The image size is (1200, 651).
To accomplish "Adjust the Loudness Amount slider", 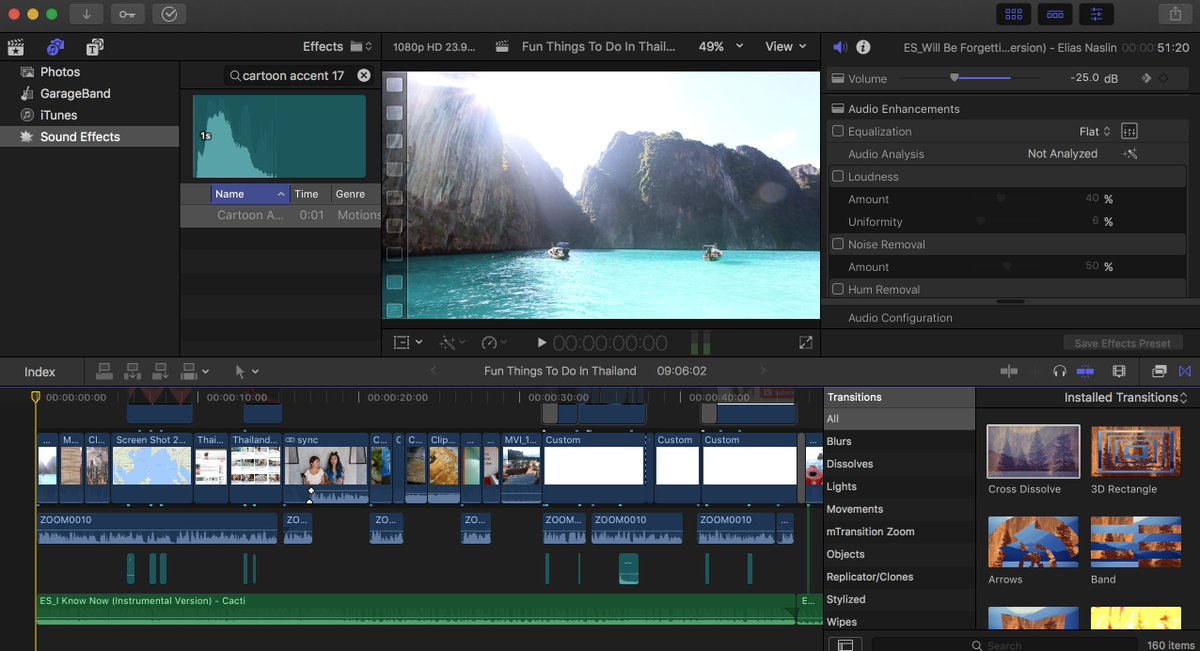I will [1001, 199].
